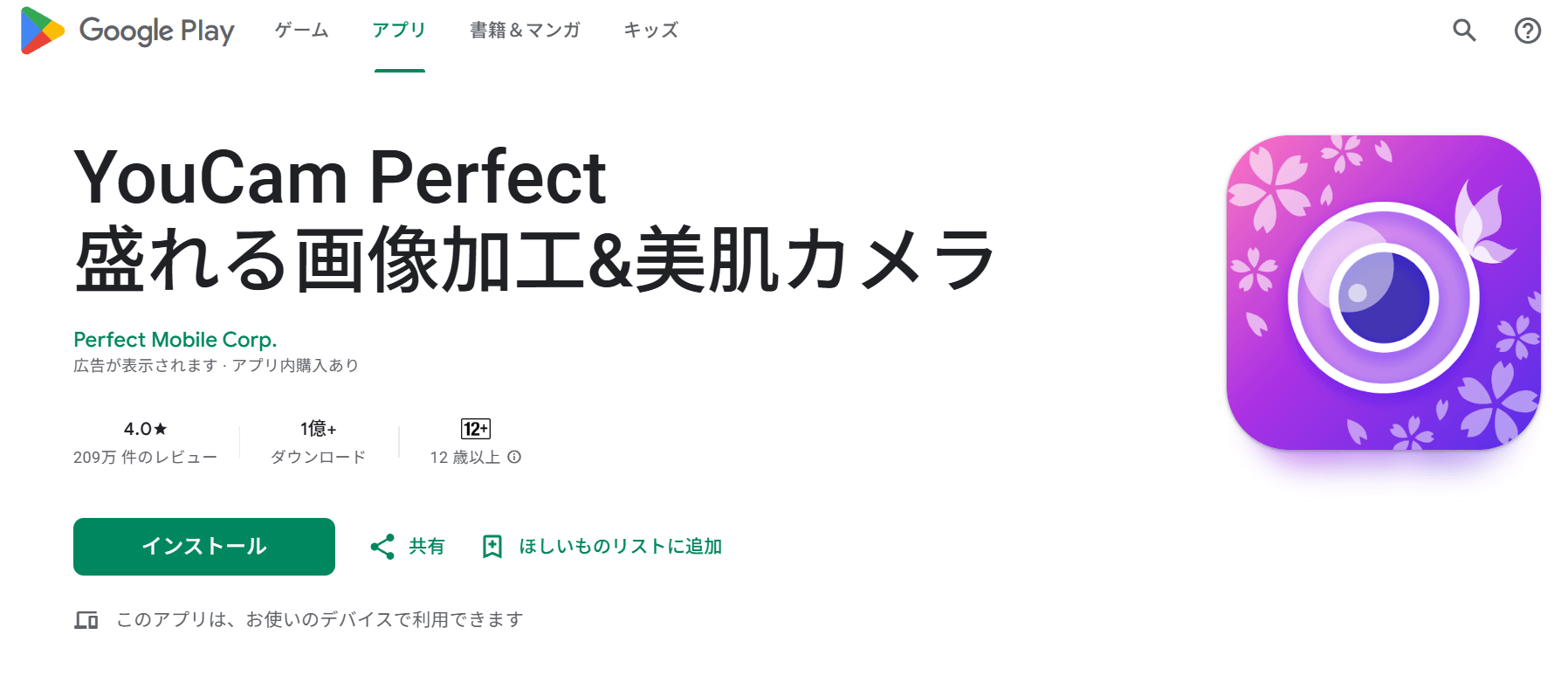Open the help question mark icon
The image size is (1568, 676).
click(1527, 31)
